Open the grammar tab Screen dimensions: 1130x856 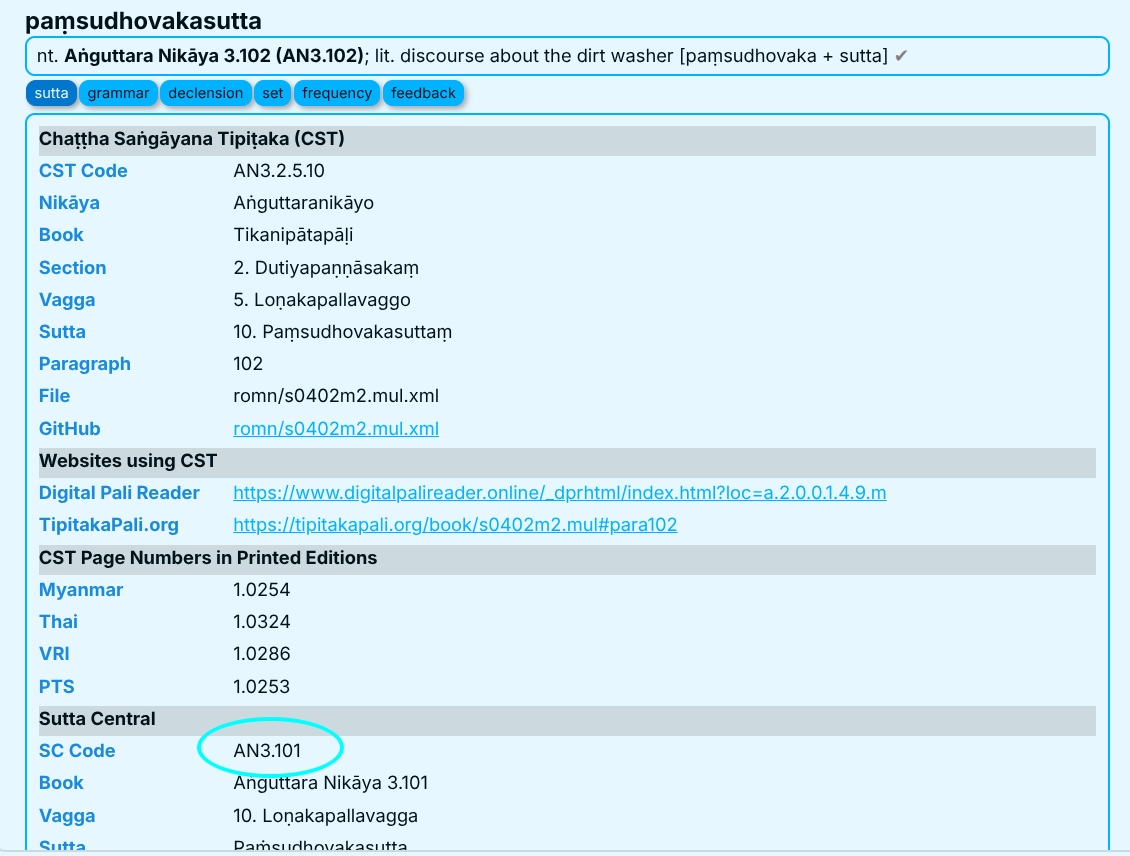point(118,93)
